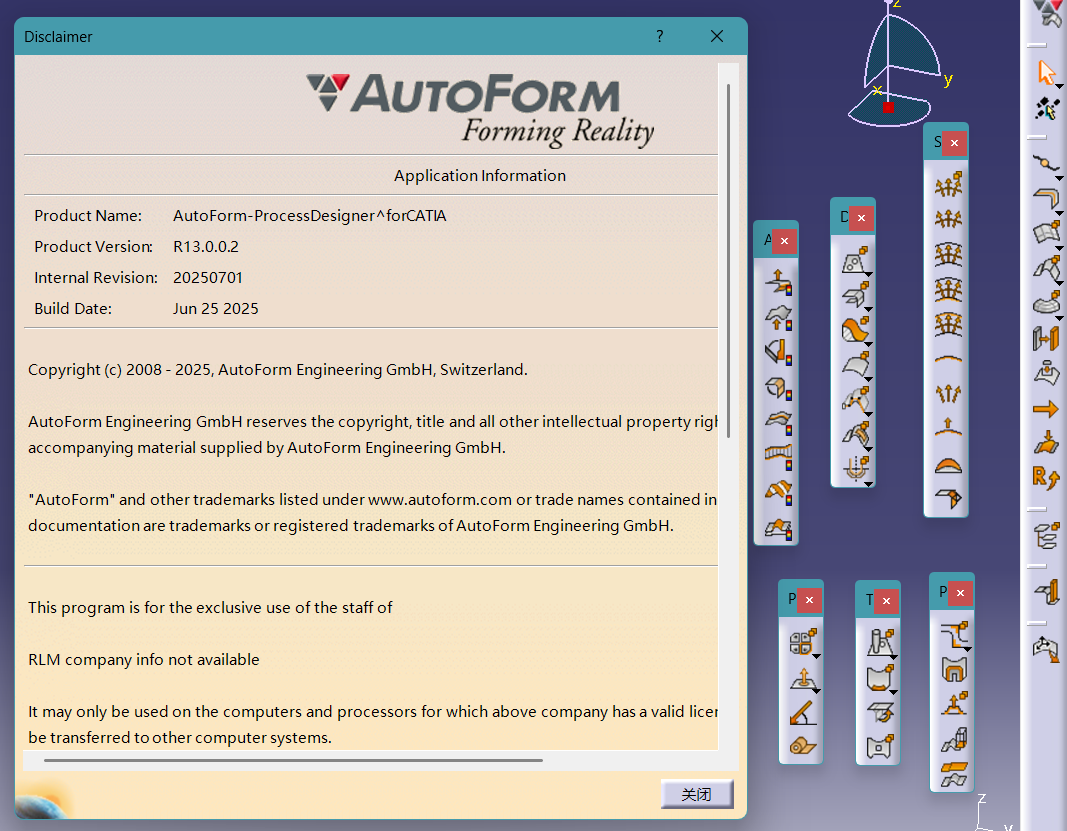Select the punch tool icon in the T toolbar
The width and height of the screenshot is (1067, 831).
click(877, 640)
